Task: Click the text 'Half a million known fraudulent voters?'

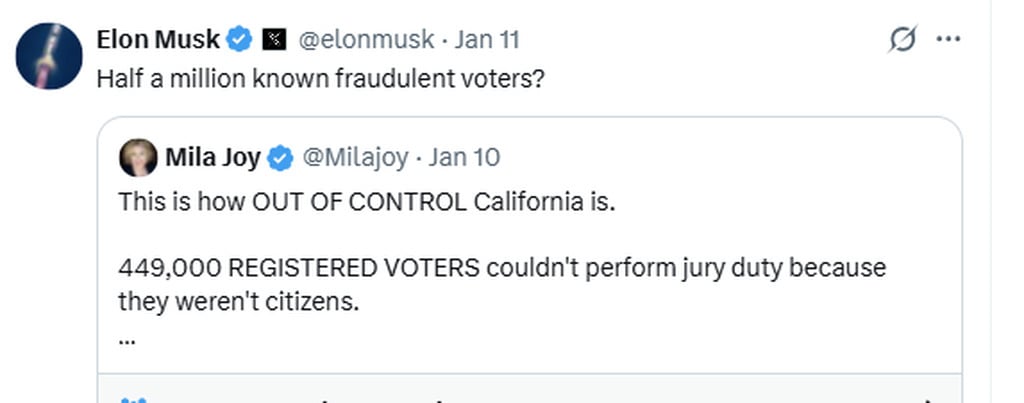Action: click(x=320, y=78)
